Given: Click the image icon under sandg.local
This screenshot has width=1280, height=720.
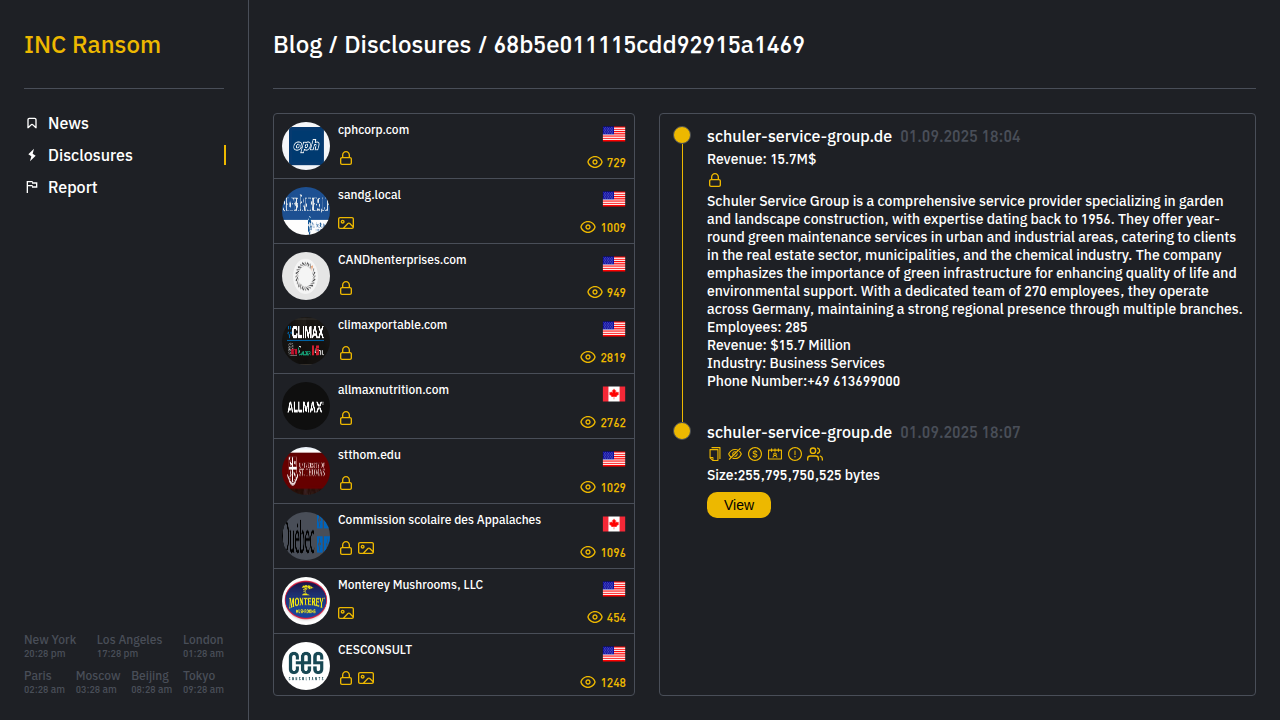Looking at the screenshot, I should [346, 223].
